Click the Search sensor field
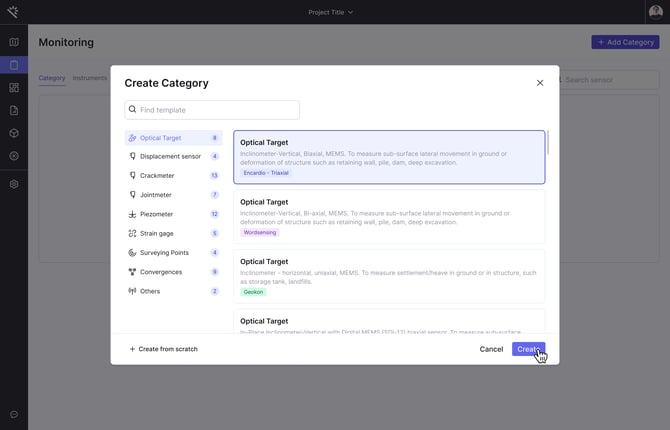The height and width of the screenshot is (430, 670). (608, 80)
